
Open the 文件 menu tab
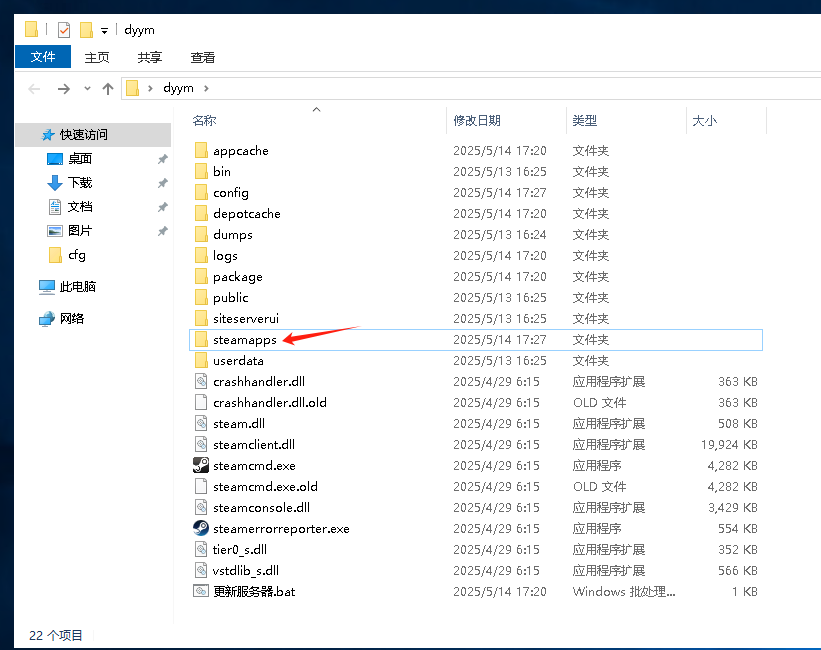click(x=43, y=57)
